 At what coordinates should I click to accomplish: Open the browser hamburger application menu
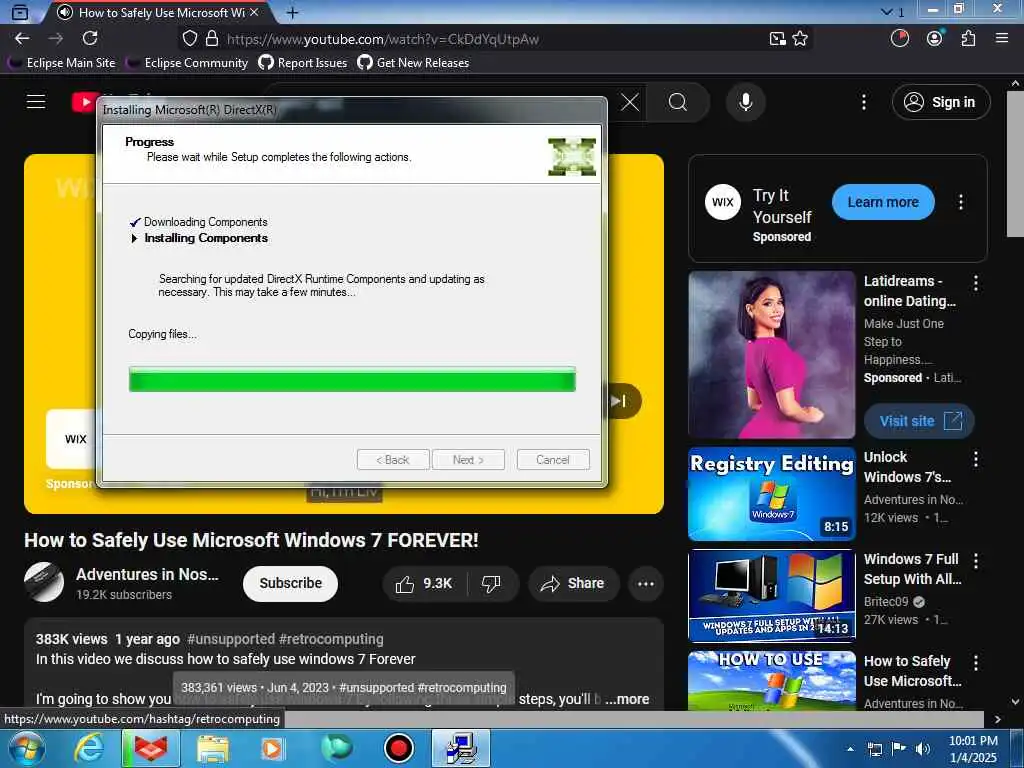pyautogui.click(x=1002, y=39)
